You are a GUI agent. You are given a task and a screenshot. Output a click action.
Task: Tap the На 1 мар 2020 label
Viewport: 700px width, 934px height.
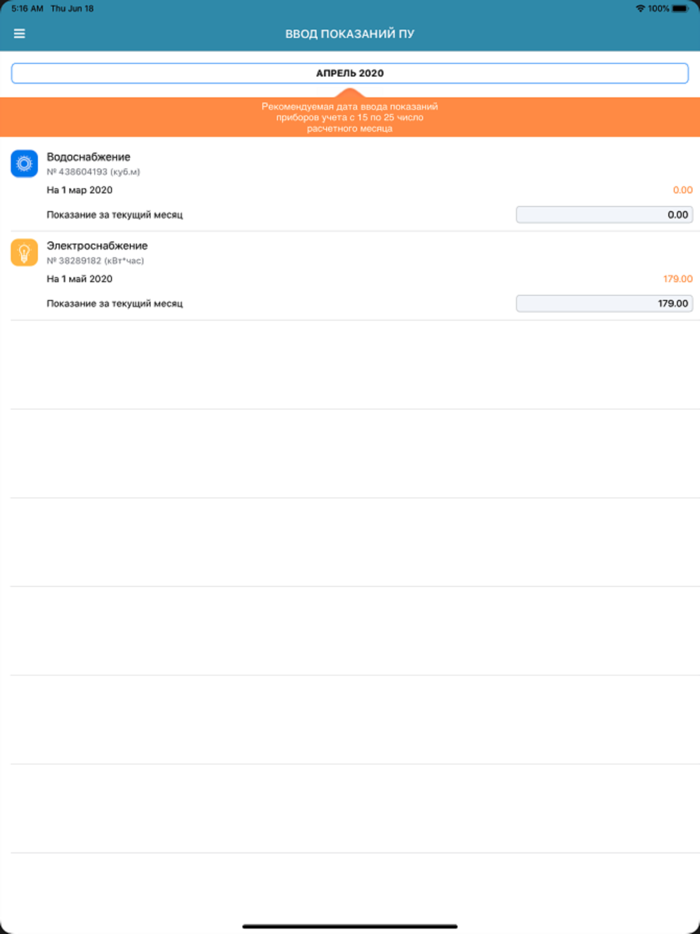(x=80, y=190)
